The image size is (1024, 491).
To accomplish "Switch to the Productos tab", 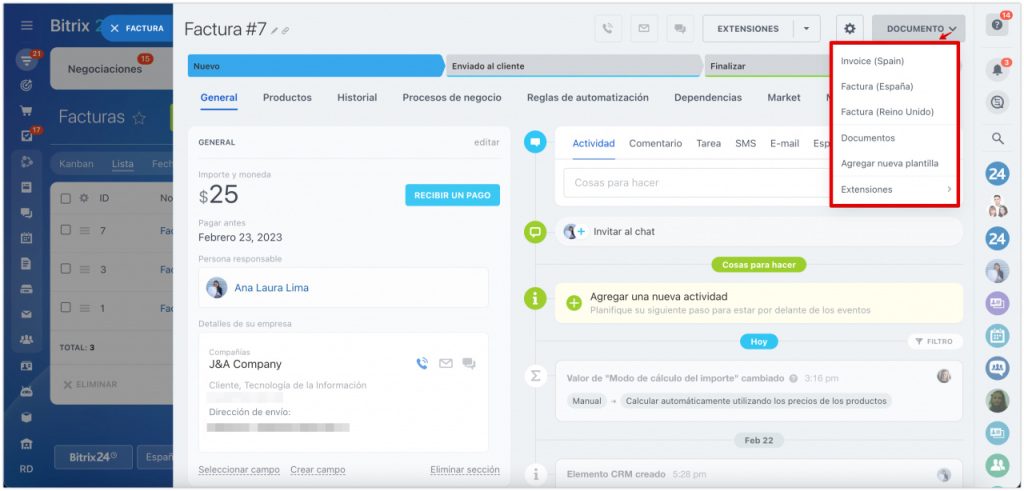I will (287, 98).
